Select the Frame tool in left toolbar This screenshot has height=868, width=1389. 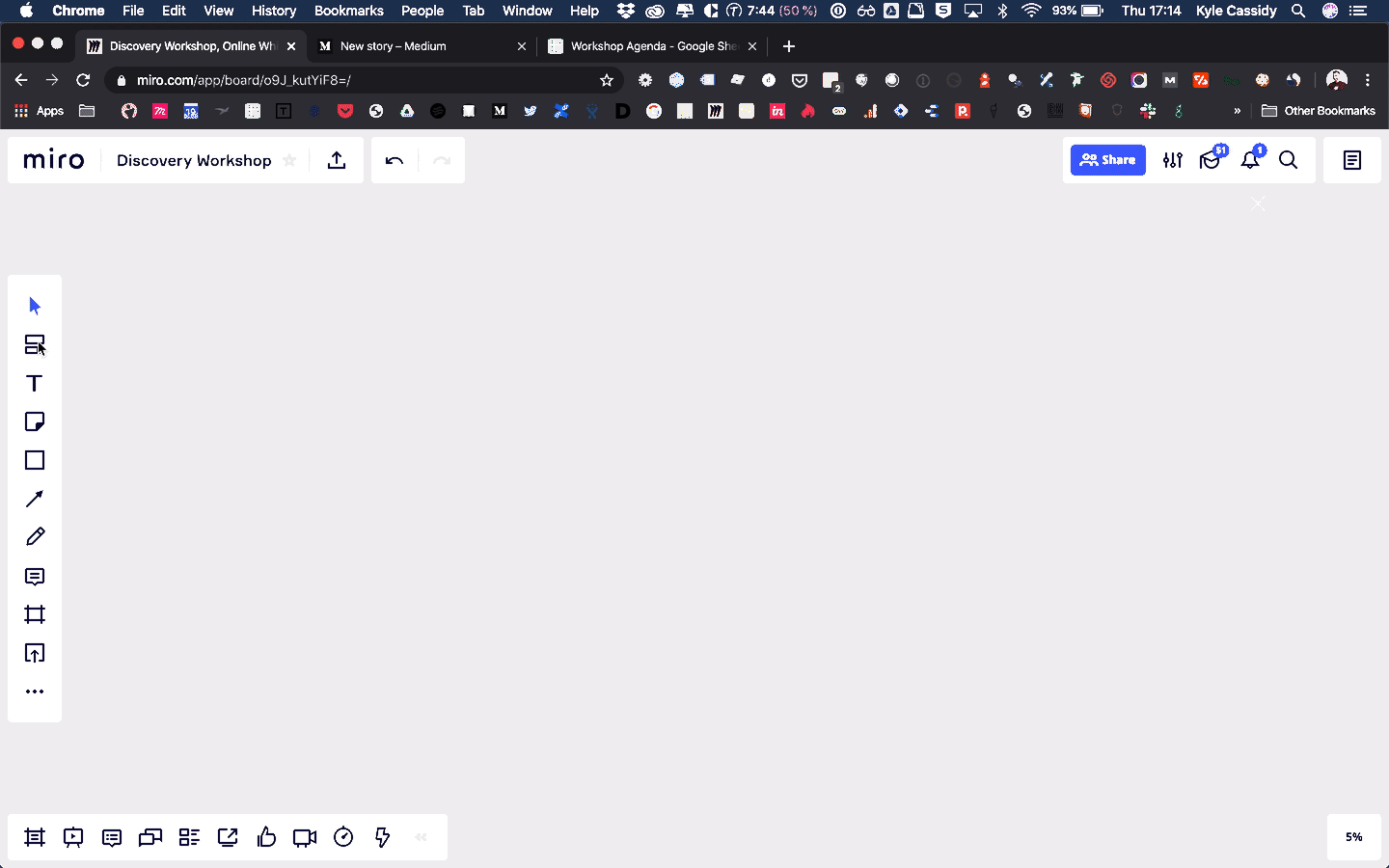pyautogui.click(x=35, y=614)
